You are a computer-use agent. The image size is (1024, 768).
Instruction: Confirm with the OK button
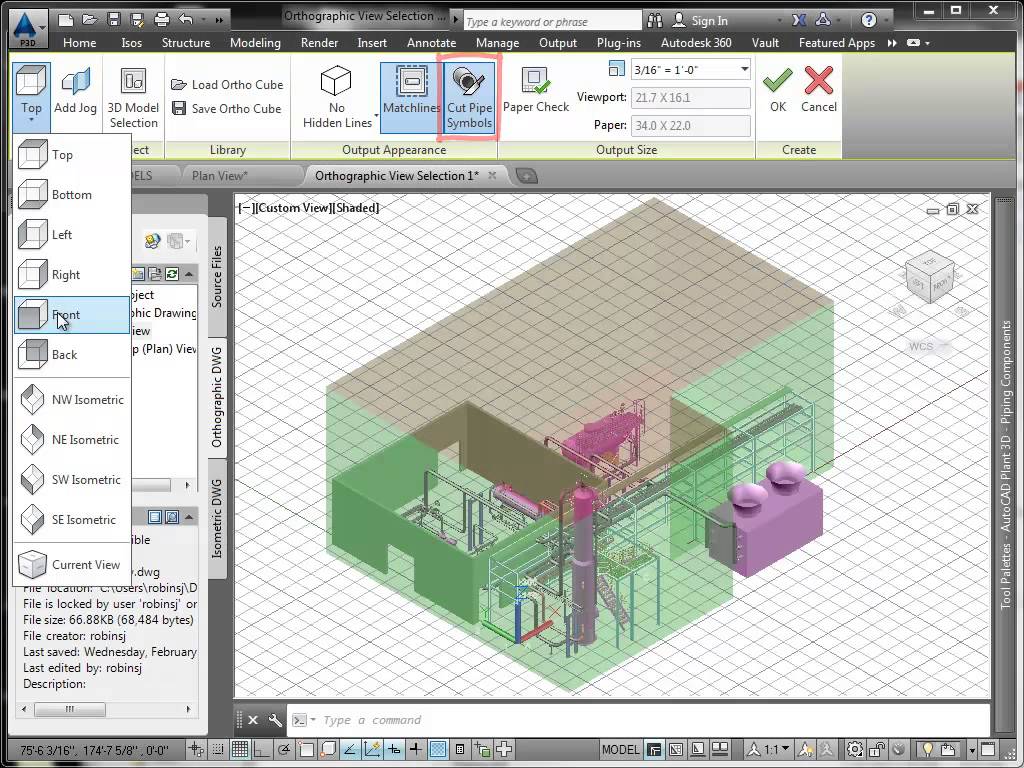[x=777, y=88]
